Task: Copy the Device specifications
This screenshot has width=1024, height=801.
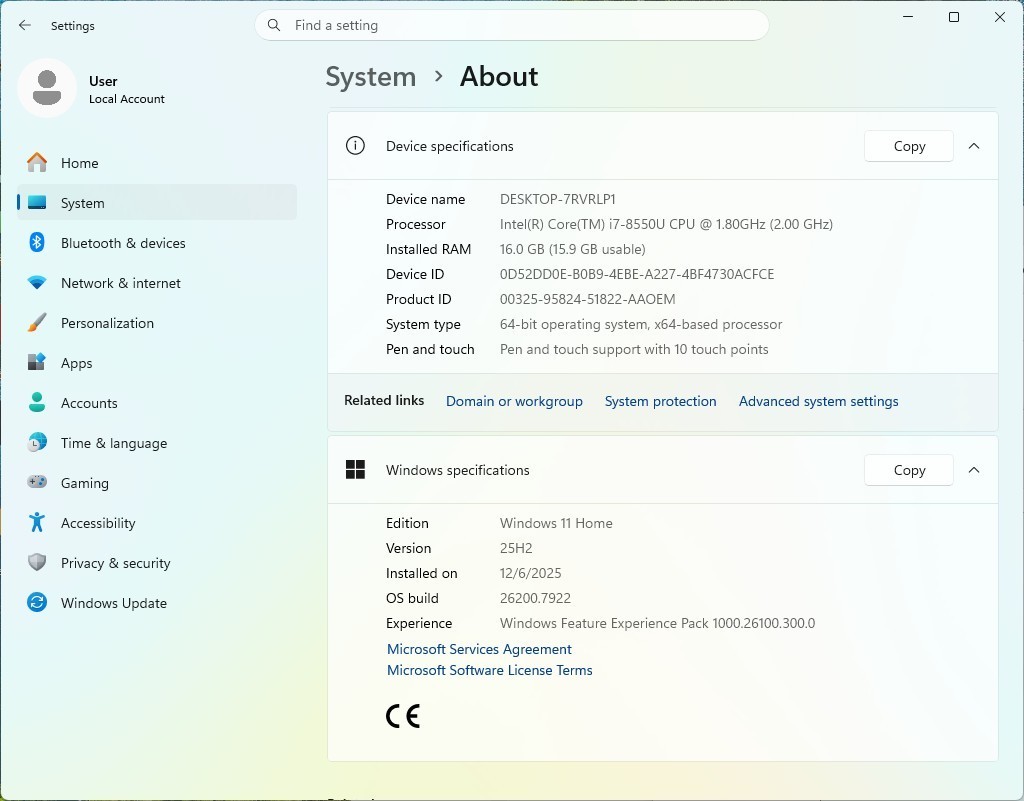Action: coord(908,146)
